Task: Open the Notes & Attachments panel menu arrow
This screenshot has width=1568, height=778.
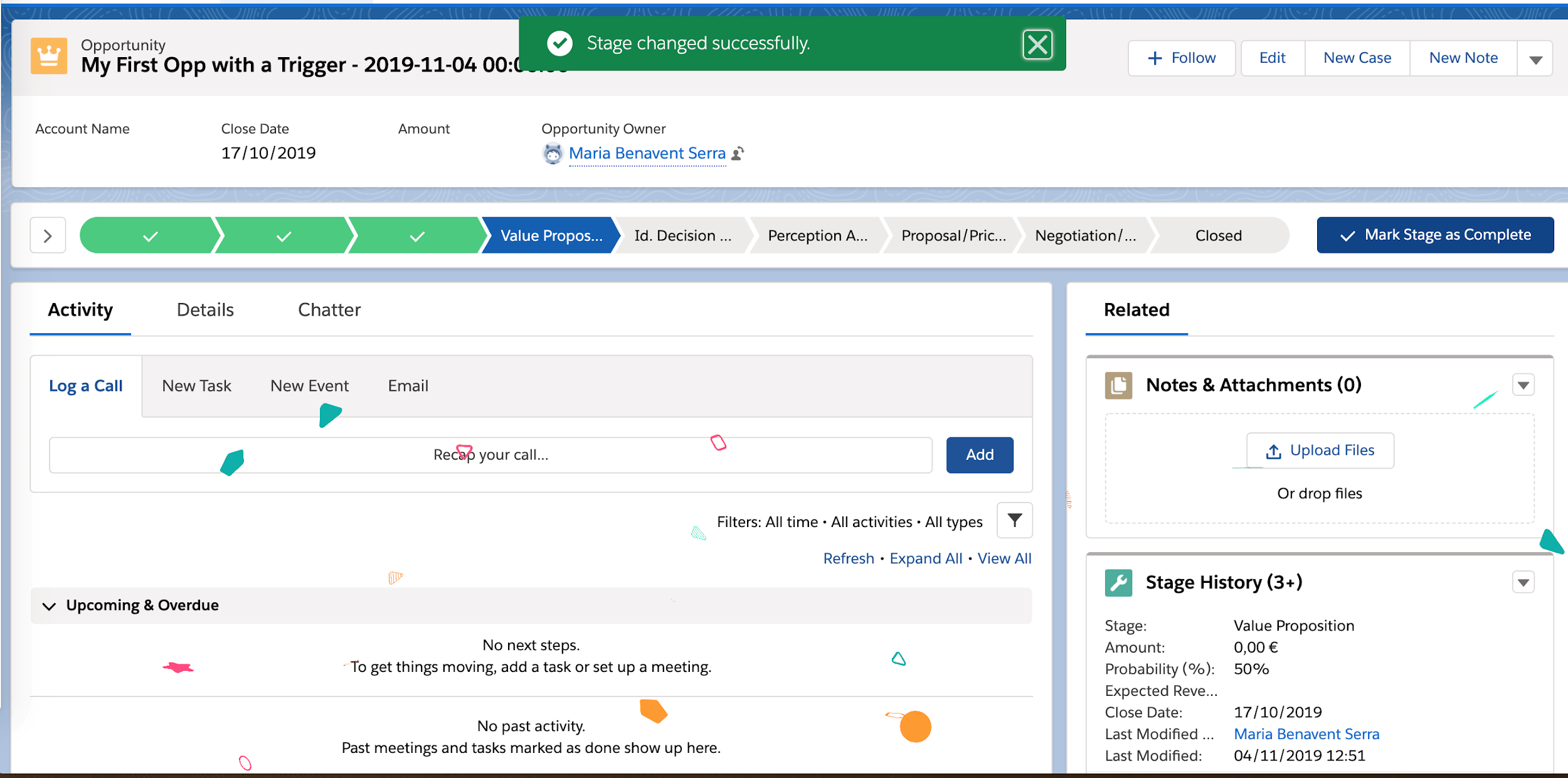Action: tap(1523, 384)
